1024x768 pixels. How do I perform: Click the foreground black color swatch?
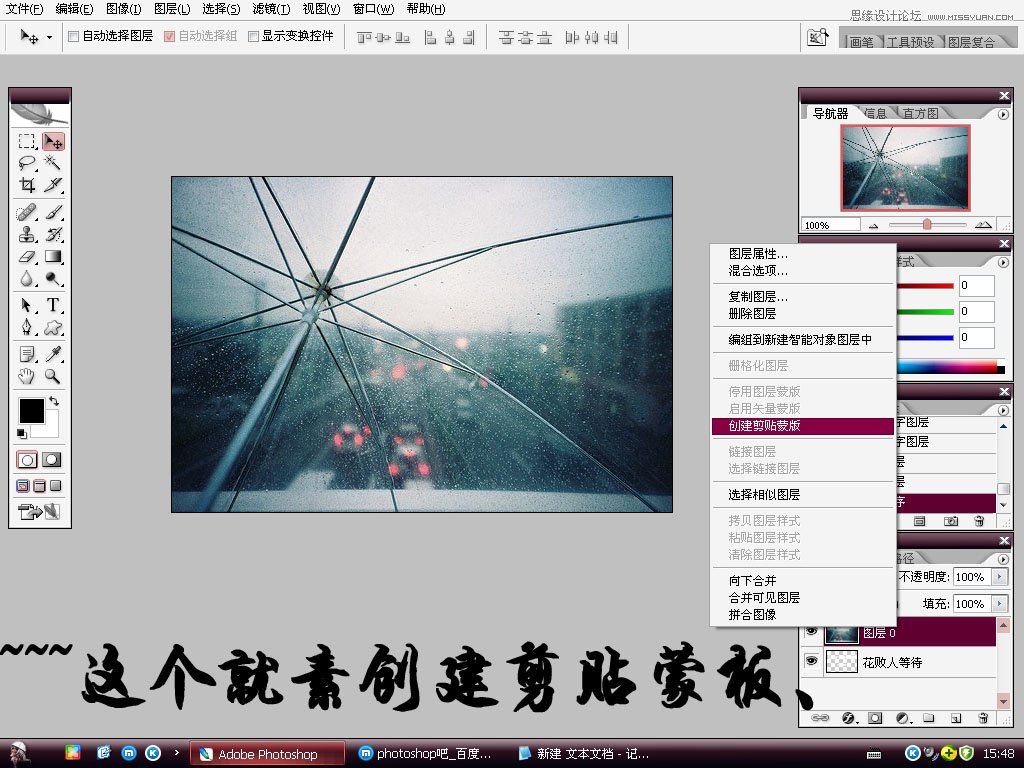pos(31,411)
